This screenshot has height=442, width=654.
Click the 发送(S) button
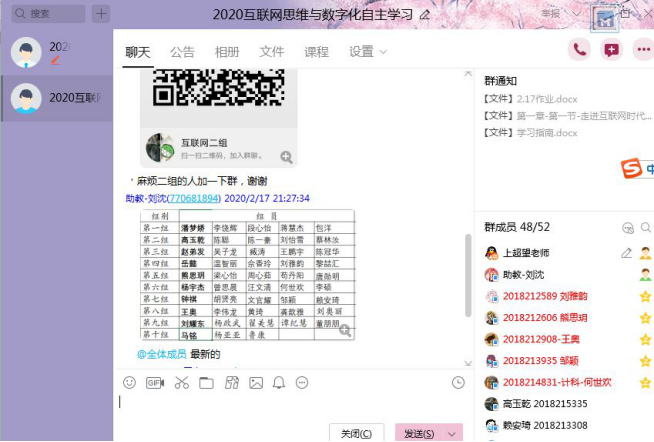pyautogui.click(x=418, y=434)
